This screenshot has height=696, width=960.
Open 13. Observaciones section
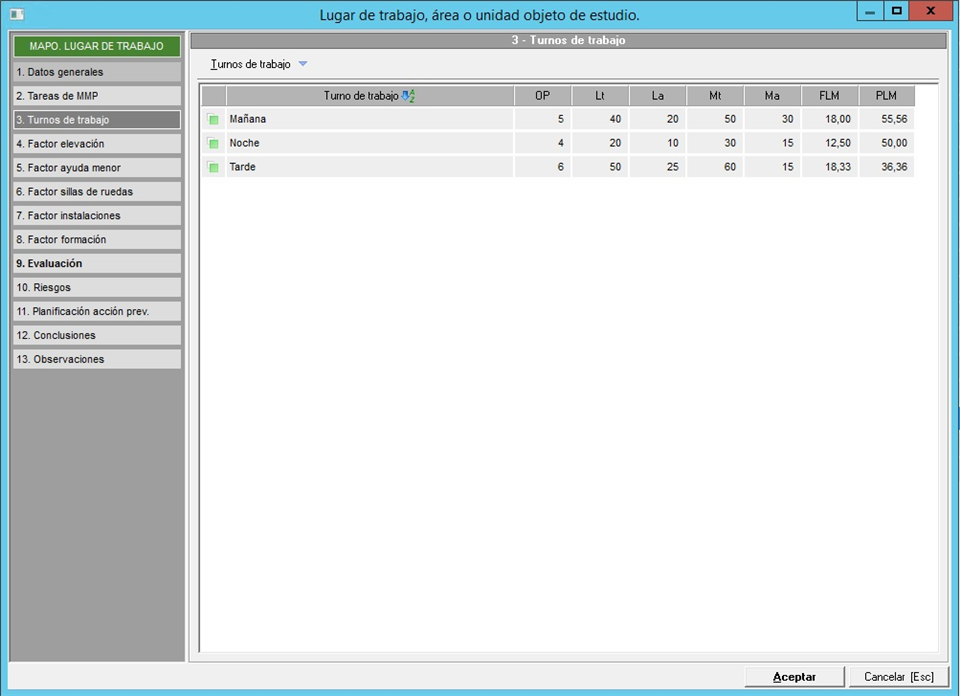[97, 360]
